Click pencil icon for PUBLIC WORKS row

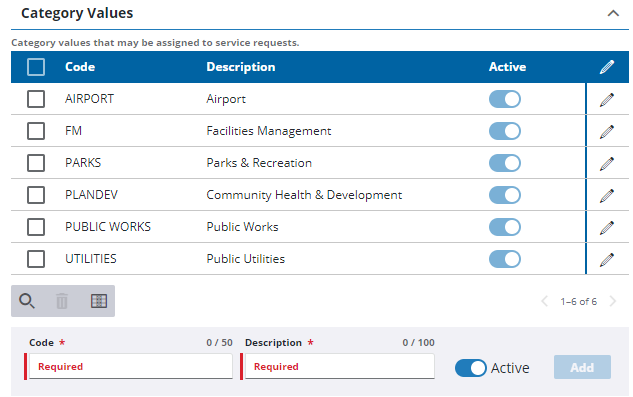[x=607, y=227]
